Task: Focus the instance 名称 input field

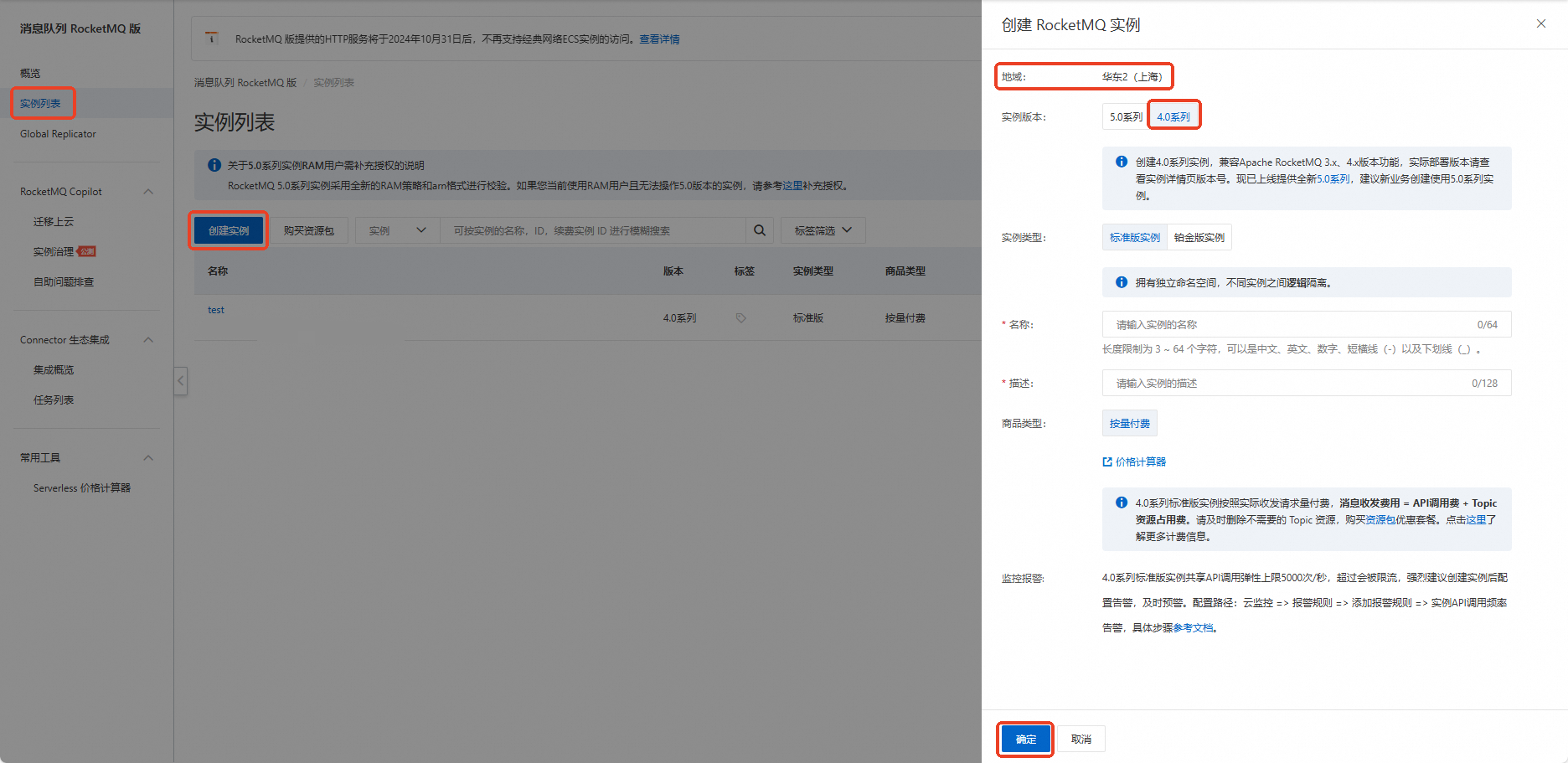Action: (1307, 324)
